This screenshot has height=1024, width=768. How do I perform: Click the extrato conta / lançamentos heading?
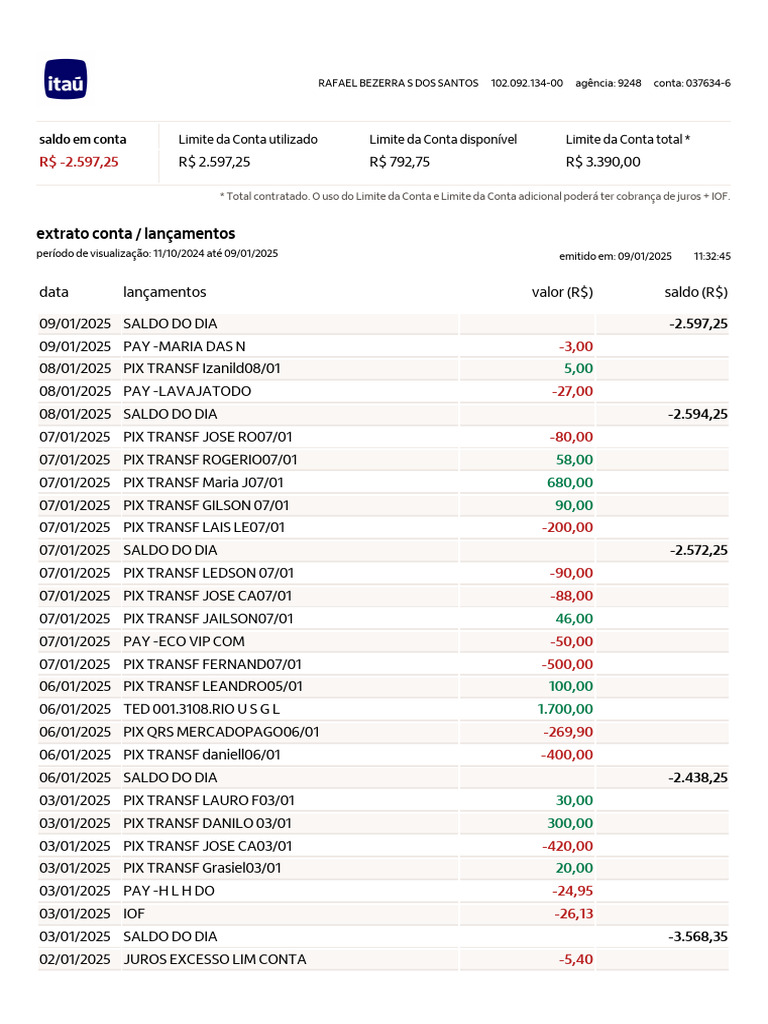(x=135, y=233)
